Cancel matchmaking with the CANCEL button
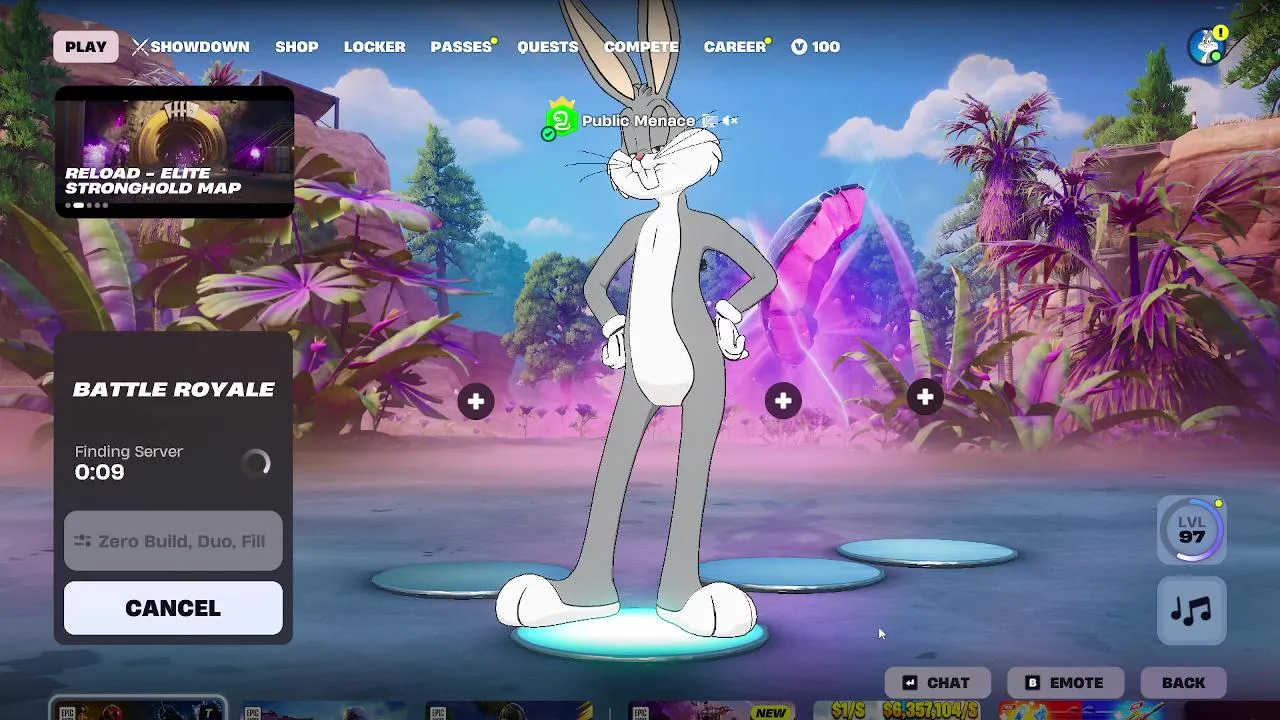This screenshot has width=1280, height=720. click(173, 608)
